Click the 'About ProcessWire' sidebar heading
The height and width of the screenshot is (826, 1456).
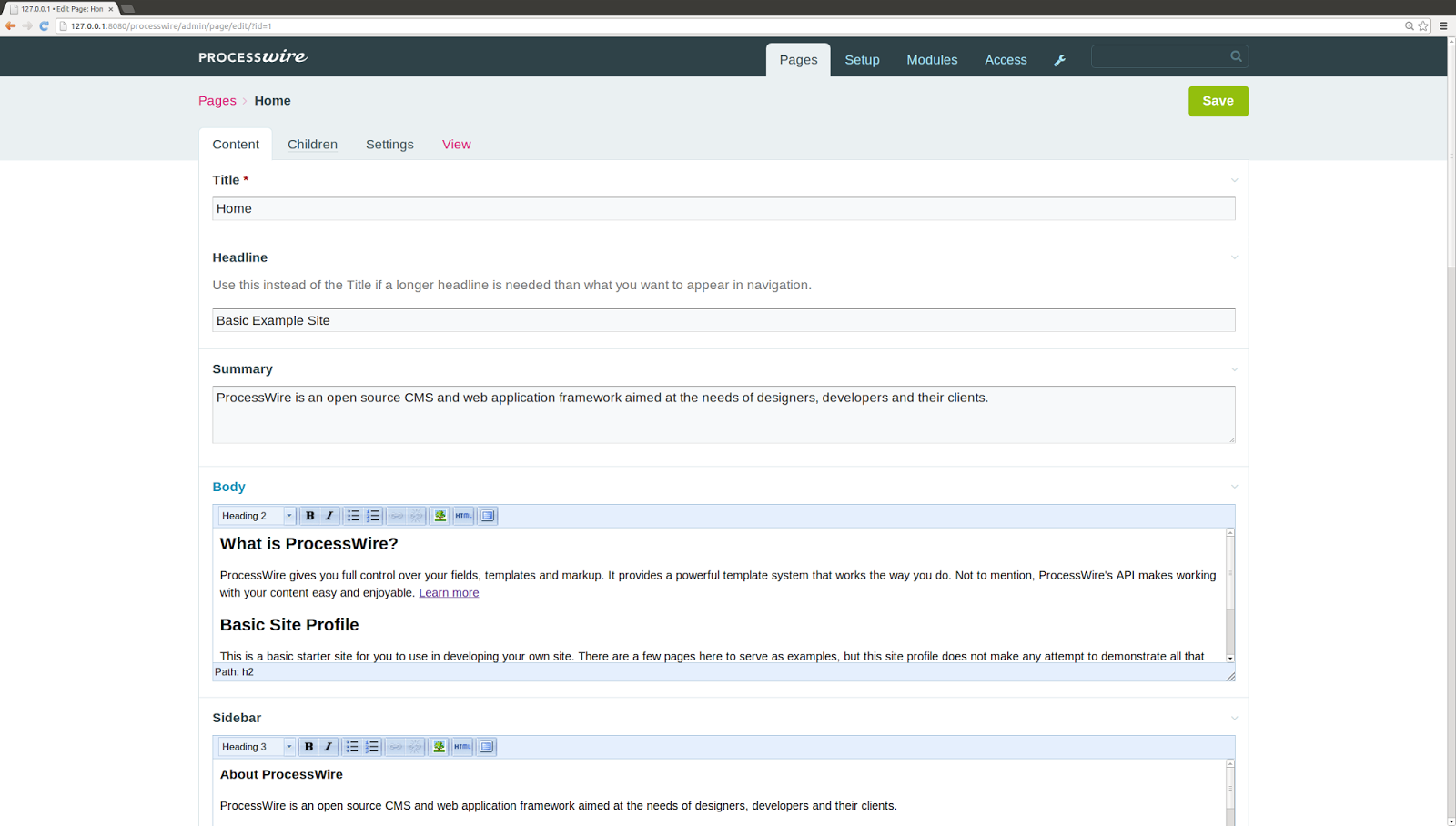281,774
